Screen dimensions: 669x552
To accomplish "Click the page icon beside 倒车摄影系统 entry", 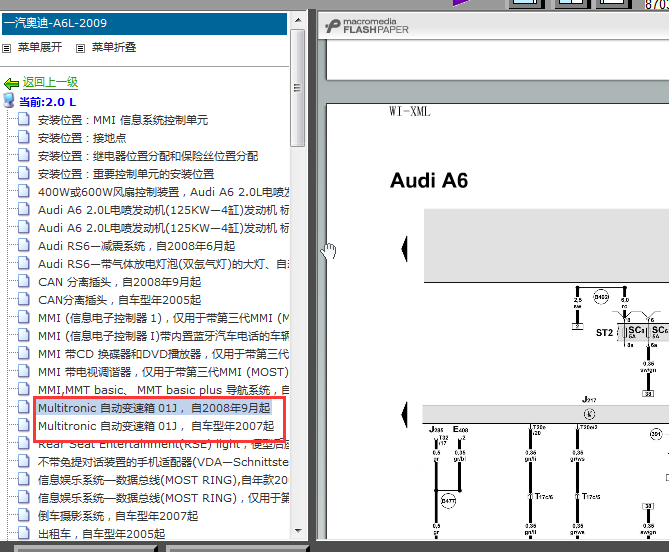I will coord(24,516).
